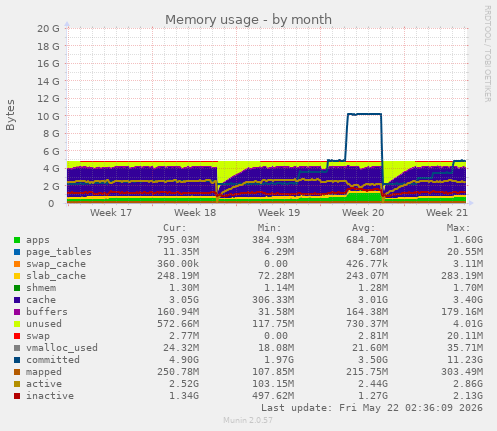Select the 'active' legend label
This screenshot has height=431, width=497.
(44, 384)
